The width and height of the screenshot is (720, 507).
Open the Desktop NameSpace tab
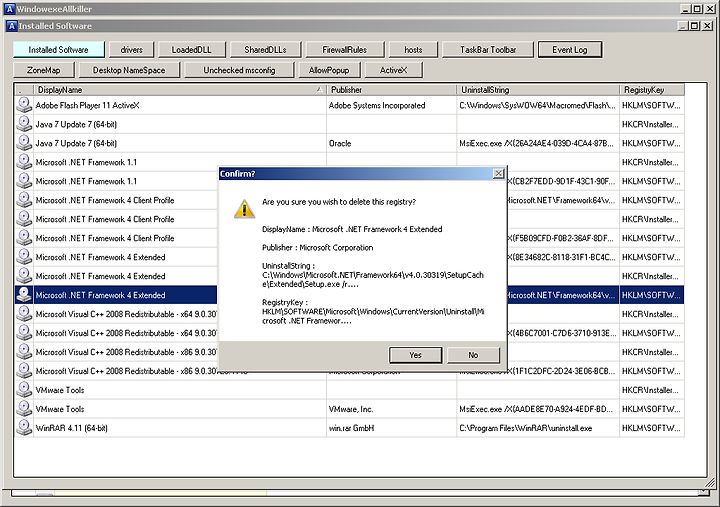coord(129,70)
